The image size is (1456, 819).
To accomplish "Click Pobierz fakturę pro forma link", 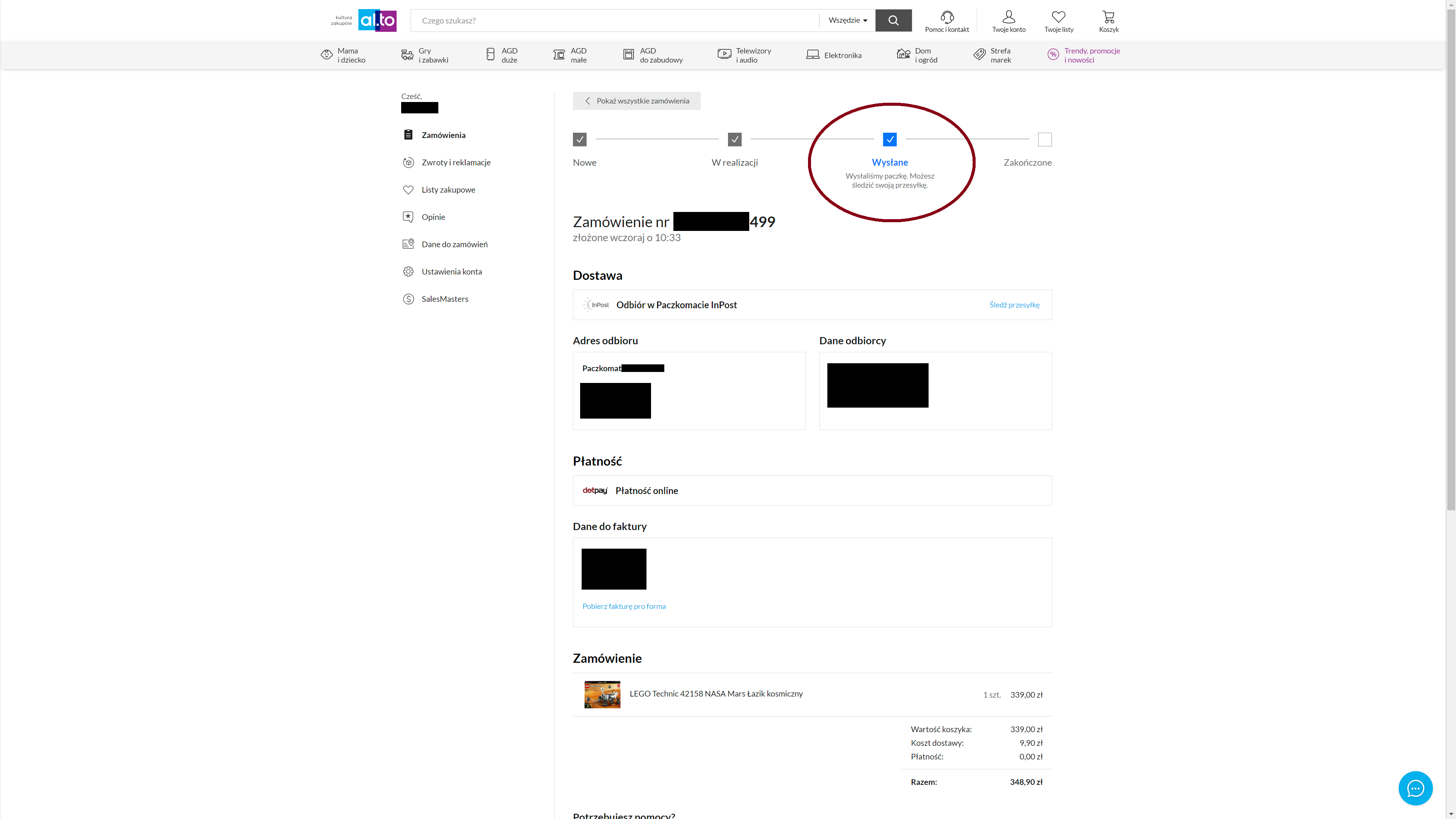I will 623,607.
